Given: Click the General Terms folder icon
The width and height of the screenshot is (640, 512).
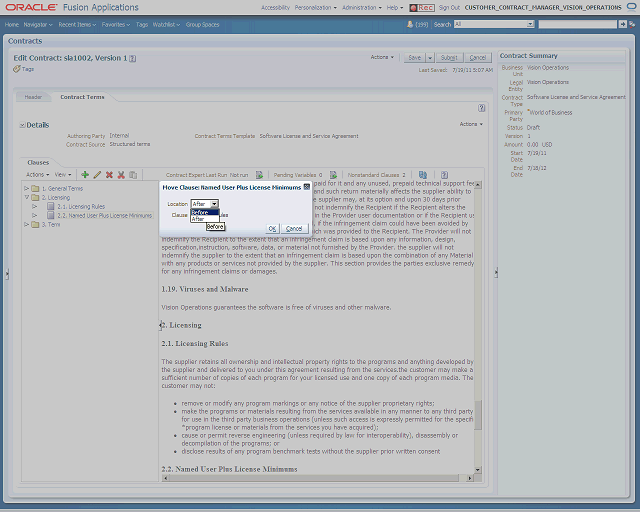Looking at the screenshot, I should click(x=36, y=188).
